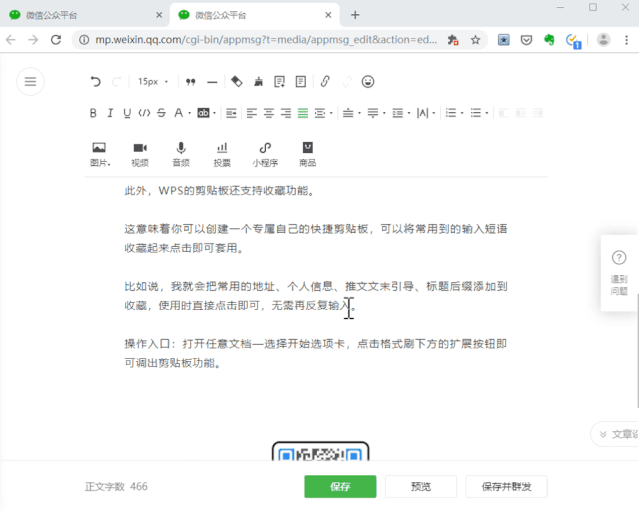Expand the unordered list dropdown
The height and width of the screenshot is (515, 639).
pos(487,113)
